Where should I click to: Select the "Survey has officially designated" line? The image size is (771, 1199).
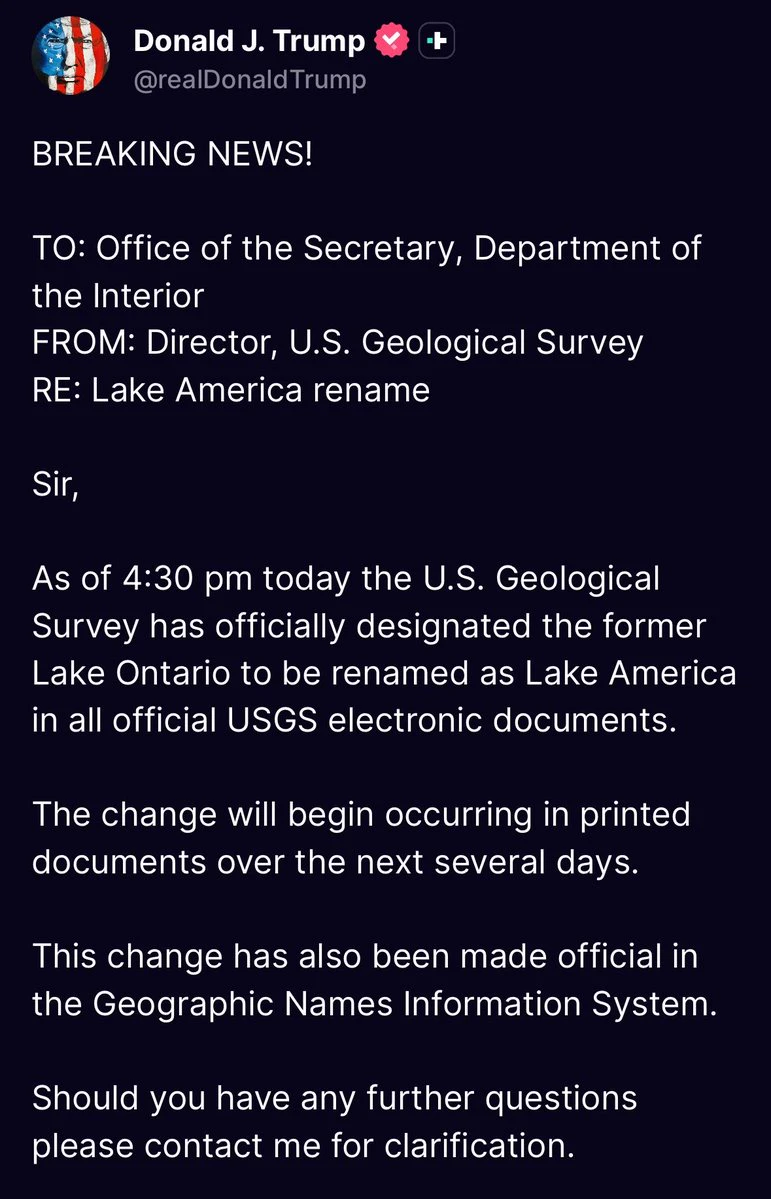369,627
